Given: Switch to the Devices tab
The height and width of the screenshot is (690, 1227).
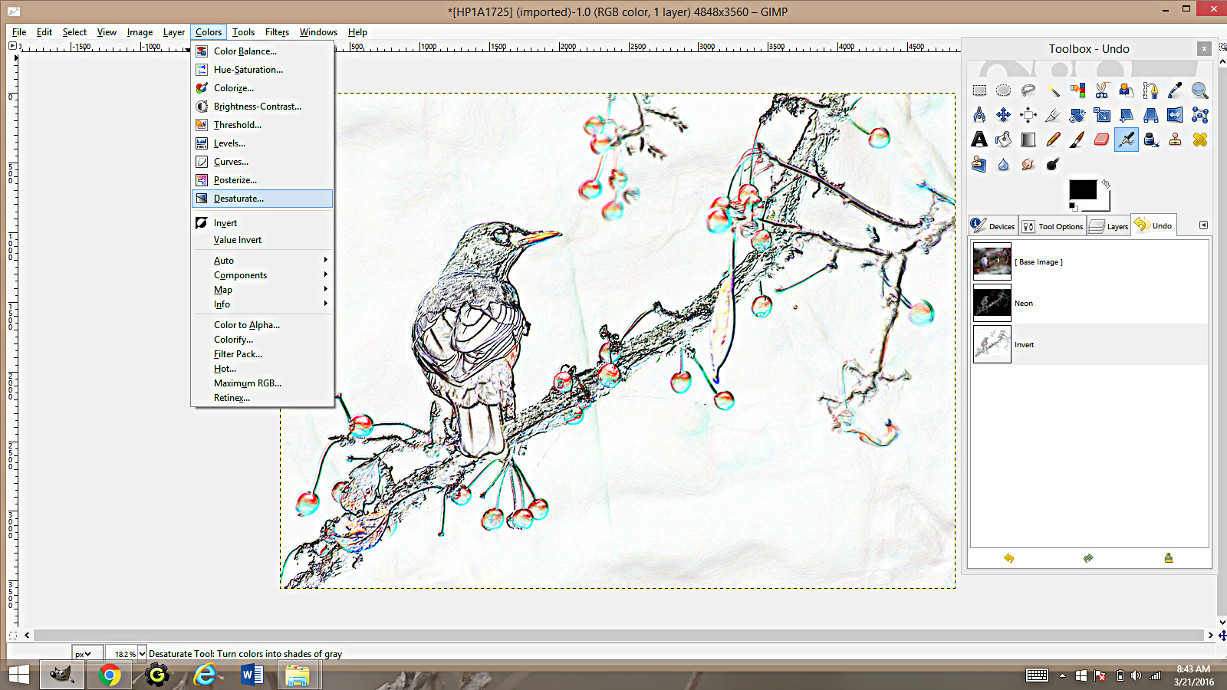Looking at the screenshot, I should click(x=993, y=226).
